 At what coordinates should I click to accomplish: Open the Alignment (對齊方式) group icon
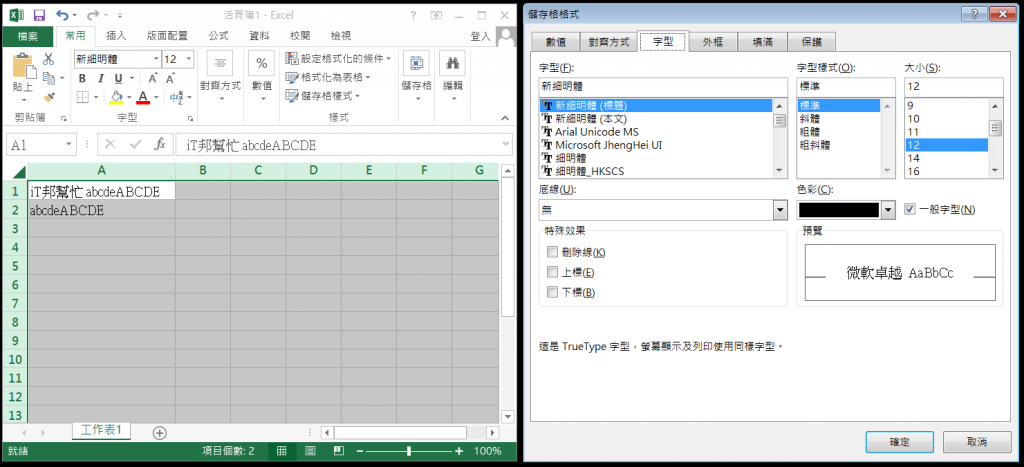[220, 63]
